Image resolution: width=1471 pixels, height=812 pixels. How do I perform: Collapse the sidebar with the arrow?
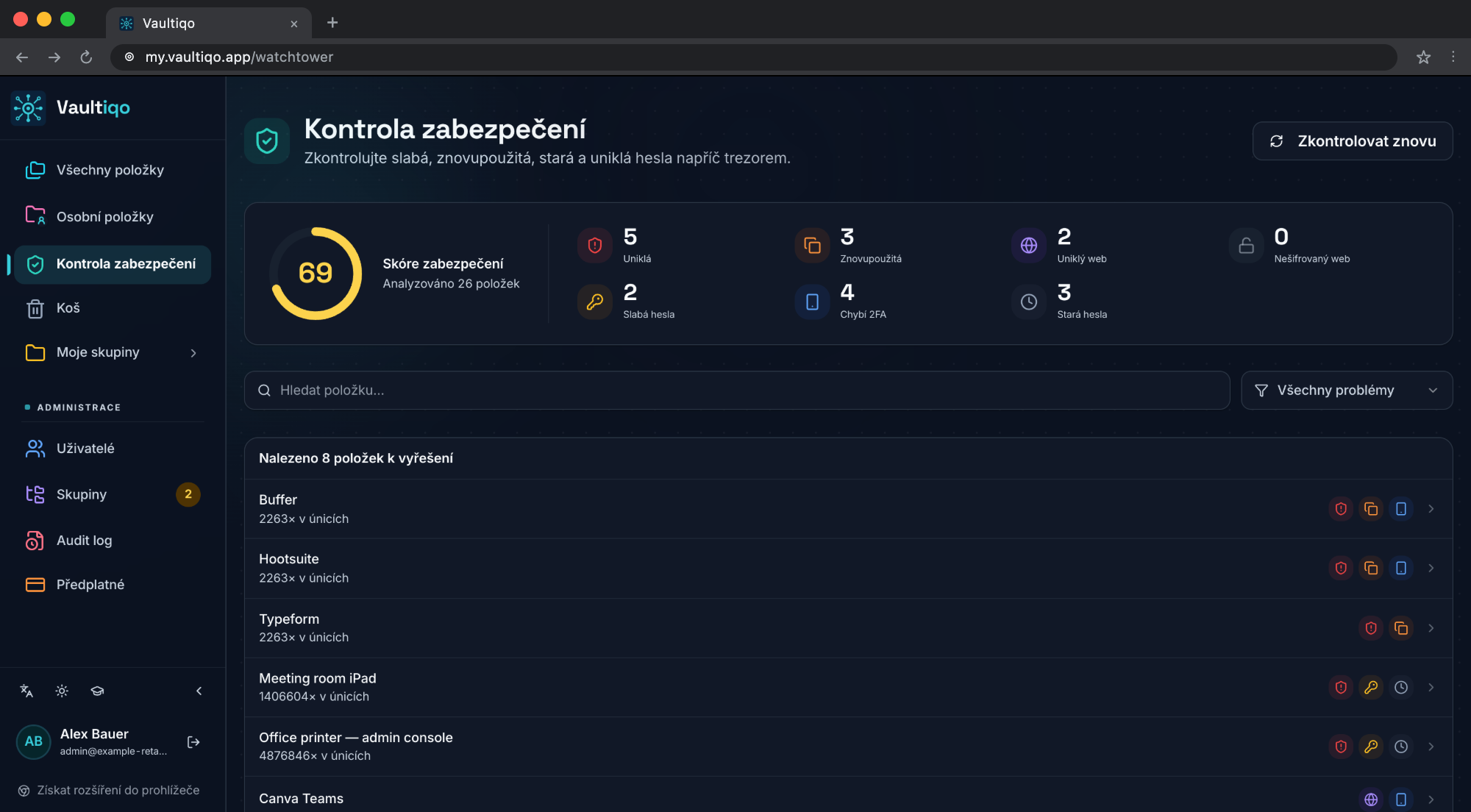click(x=199, y=691)
